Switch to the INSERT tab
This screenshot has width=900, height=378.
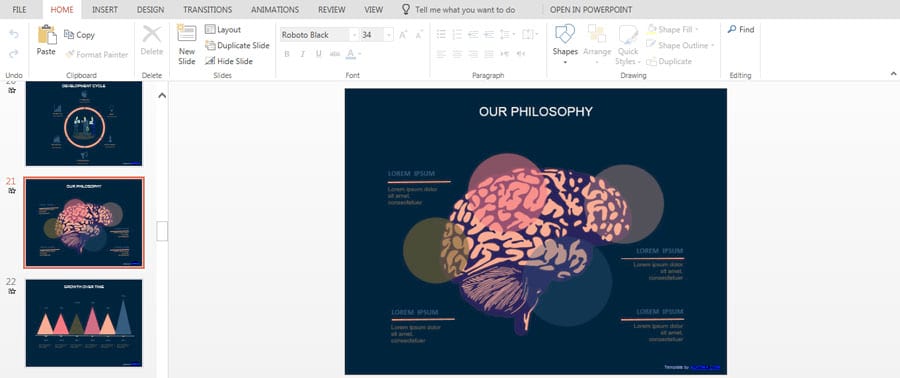(104, 10)
